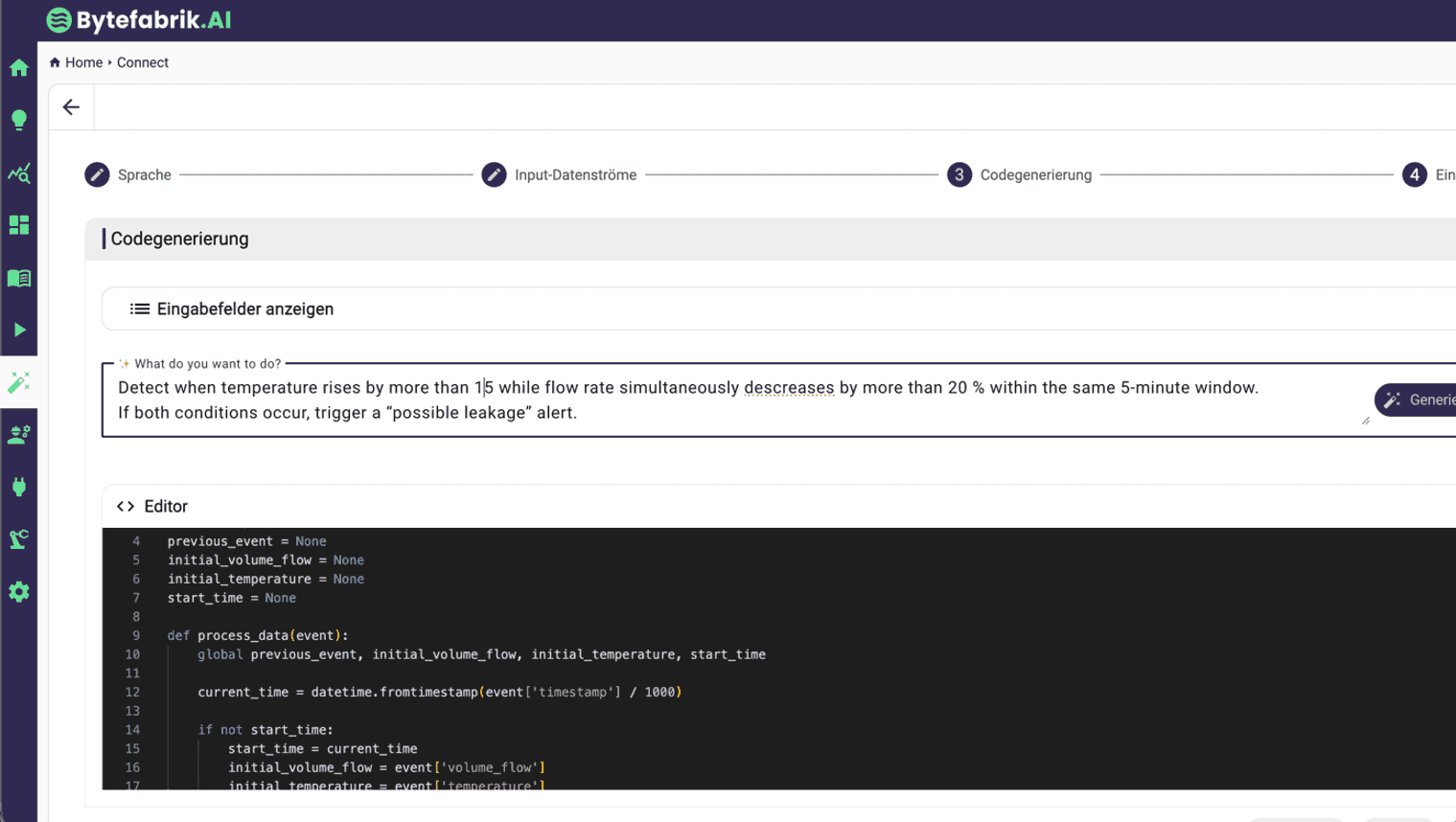
Task: Go back using the left arrow
Action: click(71, 107)
